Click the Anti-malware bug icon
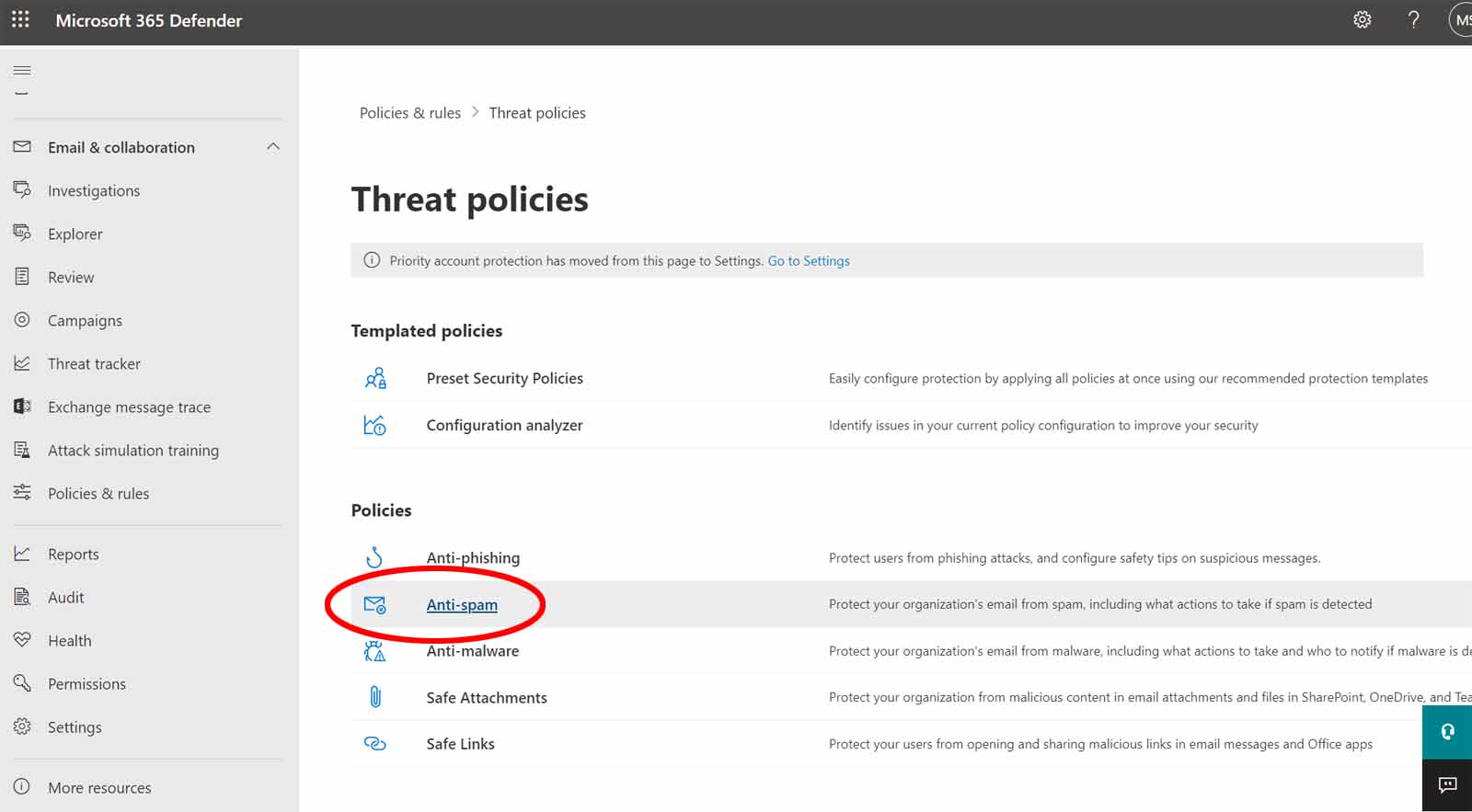The height and width of the screenshot is (812, 1472). click(x=374, y=650)
